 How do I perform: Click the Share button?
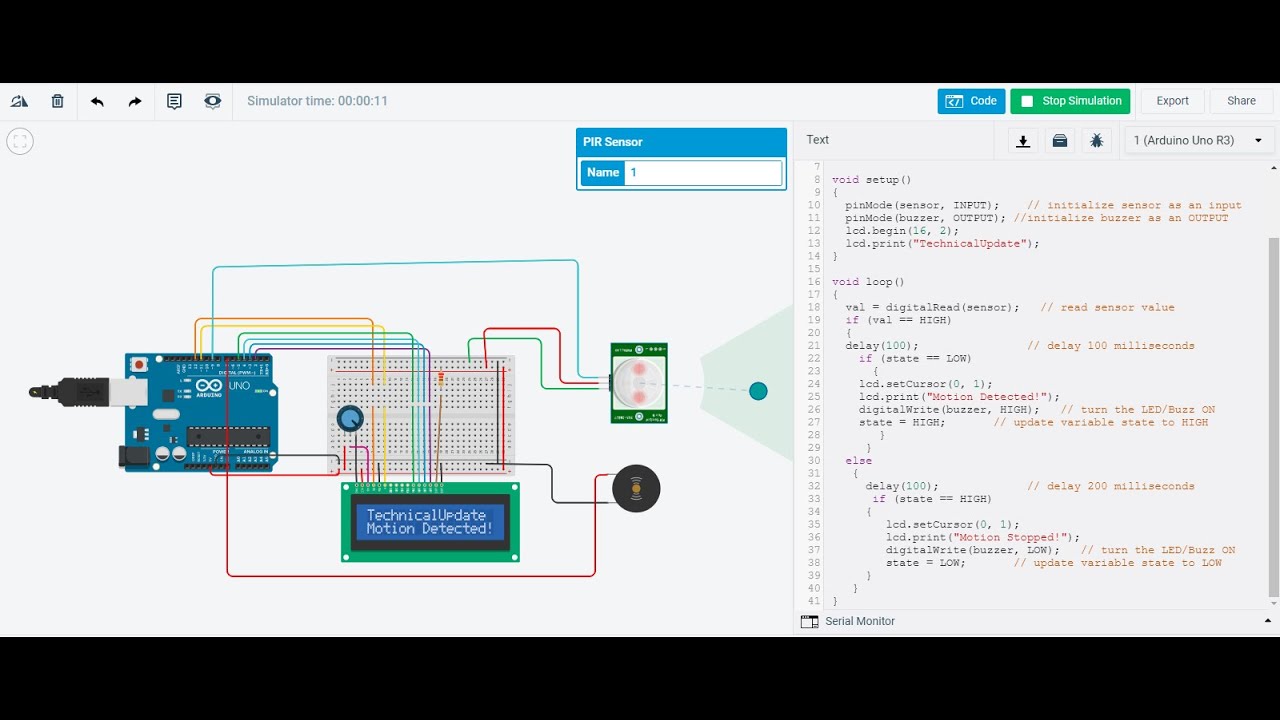[x=1241, y=101]
